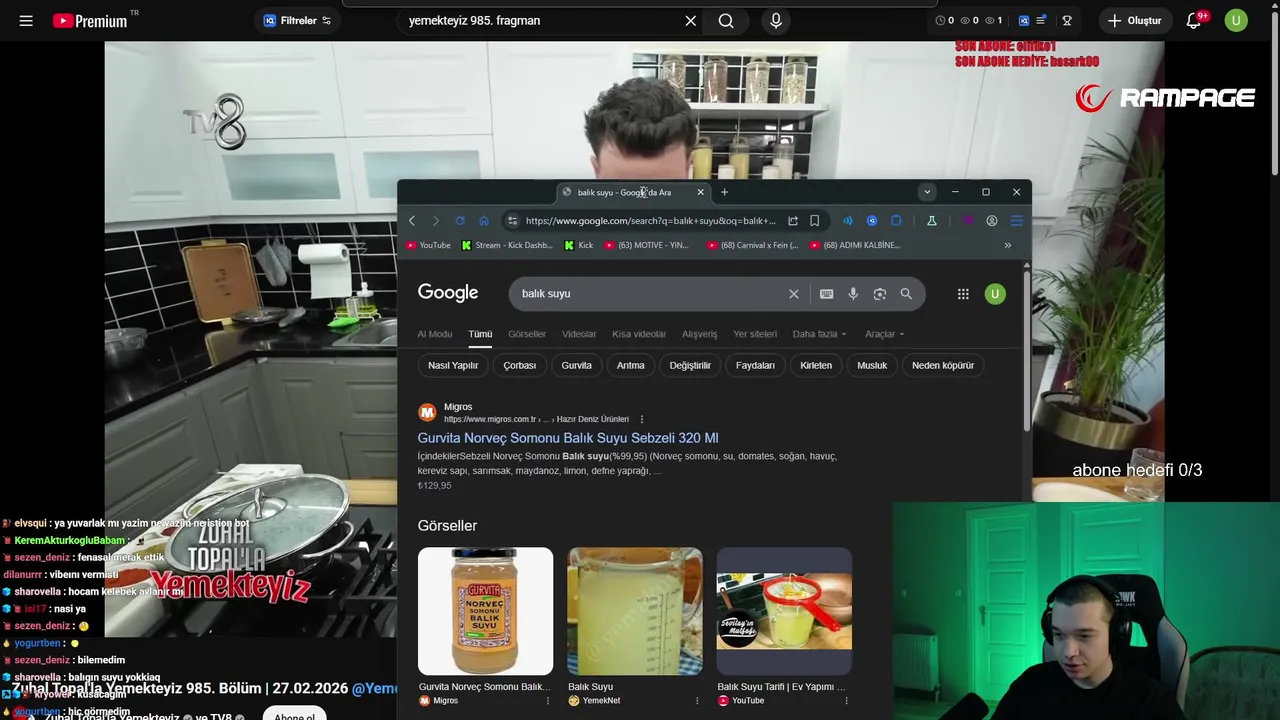Search by image with Google Lens
Screen dimensions: 1280x720
point(880,294)
